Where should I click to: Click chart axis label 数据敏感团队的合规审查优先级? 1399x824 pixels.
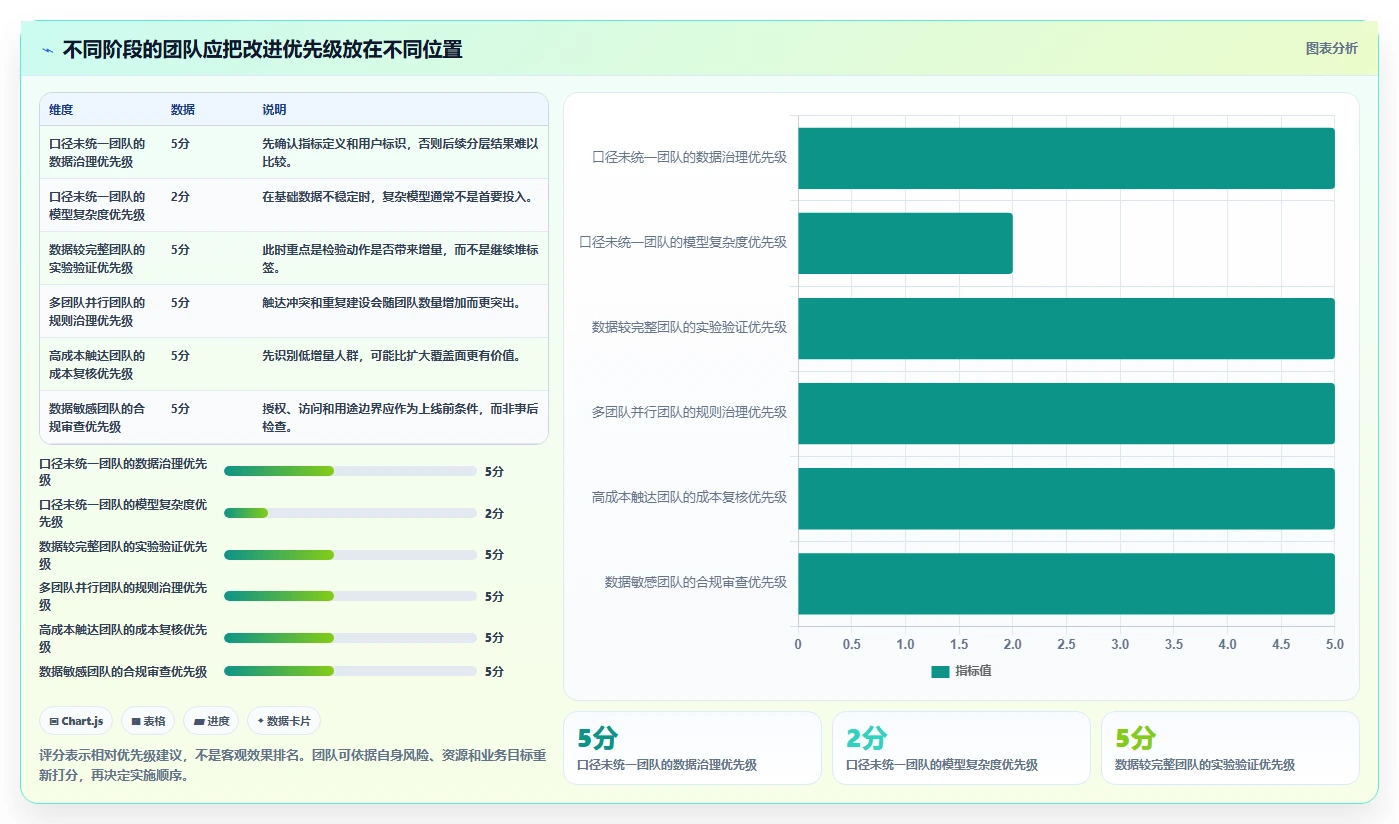[696, 582]
